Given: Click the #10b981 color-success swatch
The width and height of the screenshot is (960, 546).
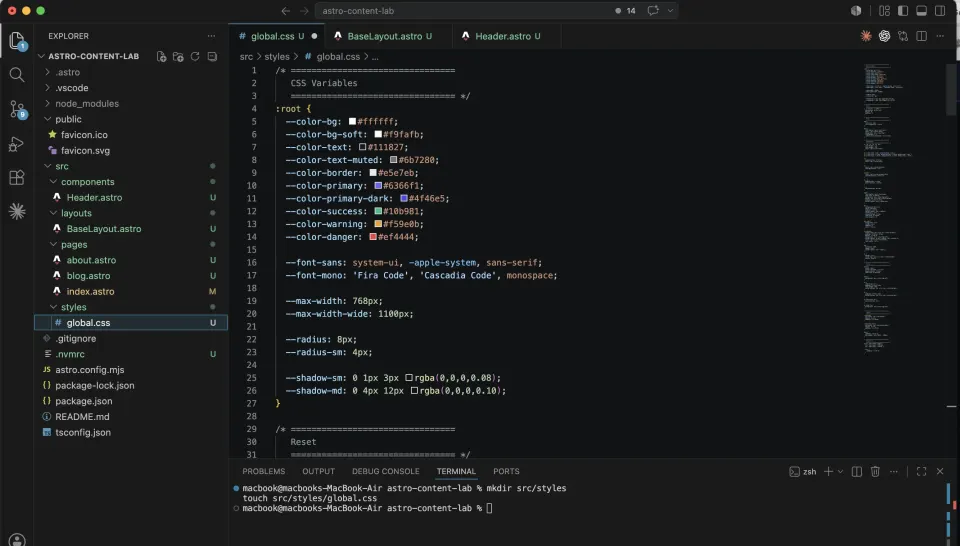Looking at the screenshot, I should pyautogui.click(x=378, y=211).
